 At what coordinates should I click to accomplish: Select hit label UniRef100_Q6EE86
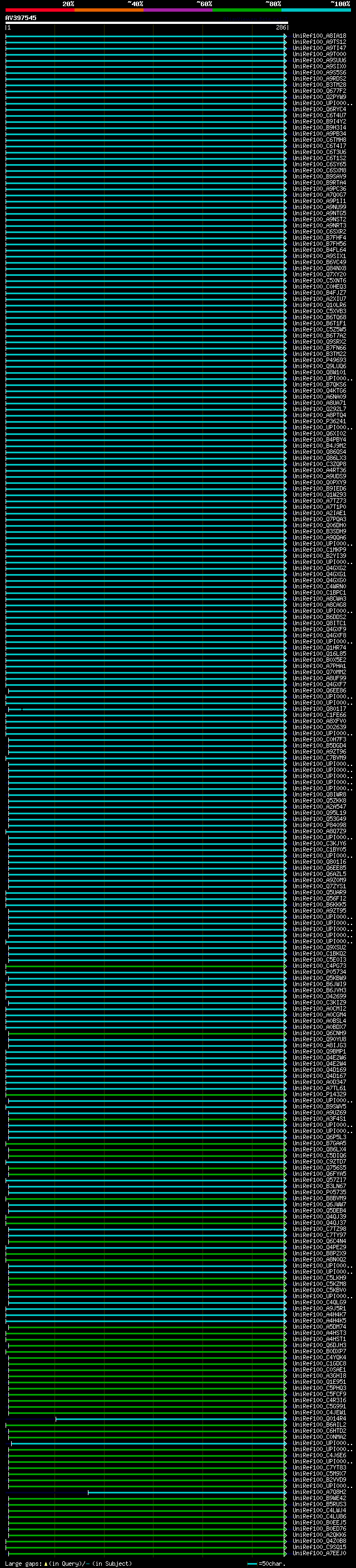(x=319, y=691)
